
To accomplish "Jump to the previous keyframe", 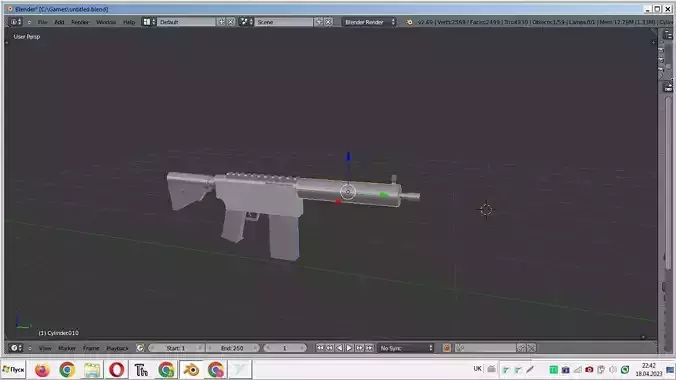I will point(329,348).
